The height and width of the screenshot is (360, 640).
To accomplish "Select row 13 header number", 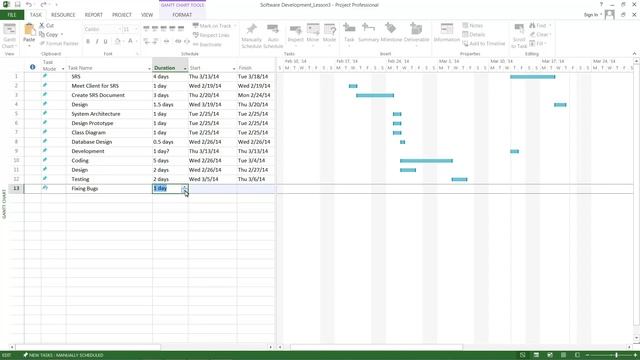I will [16, 189].
